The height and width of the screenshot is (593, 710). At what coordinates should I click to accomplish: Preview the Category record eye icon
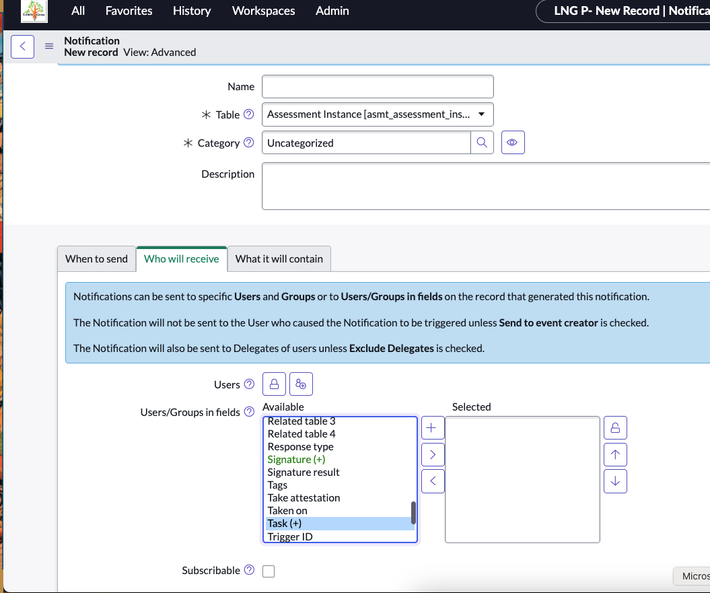(513, 143)
